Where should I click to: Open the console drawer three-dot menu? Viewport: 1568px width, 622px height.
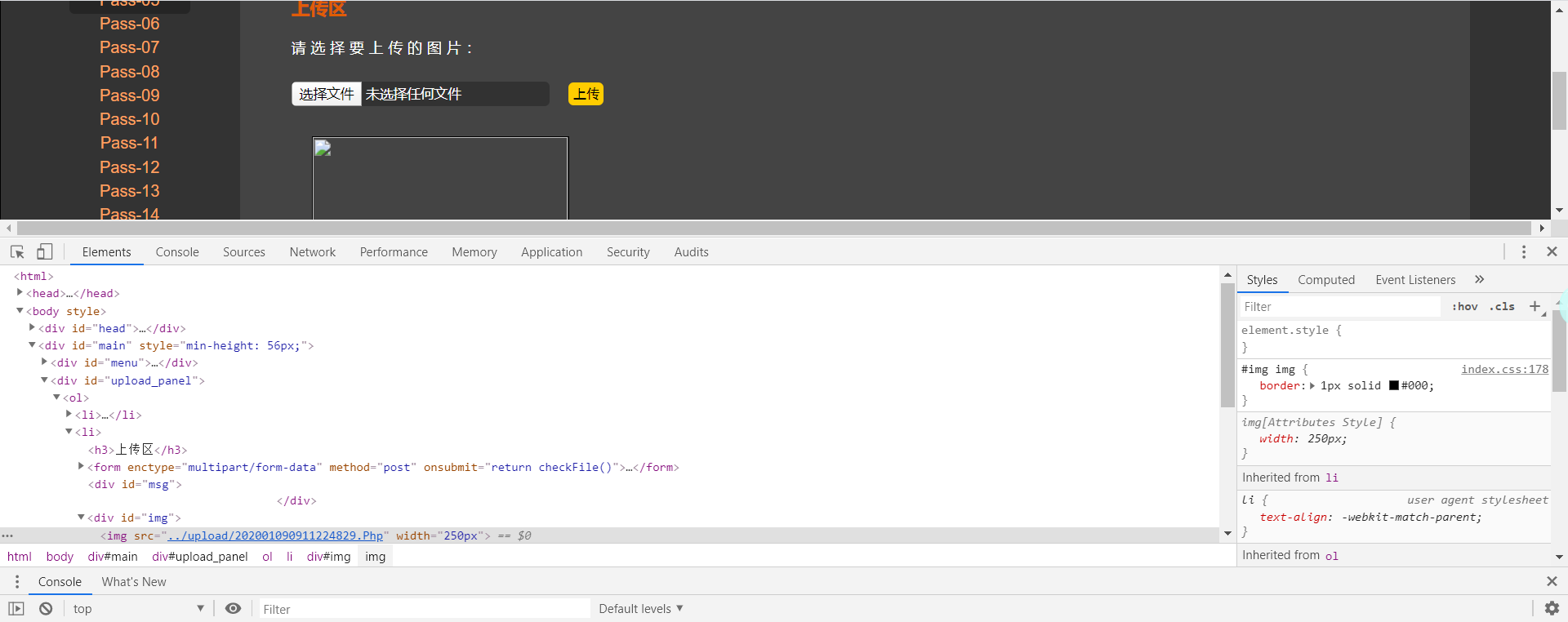(17, 582)
